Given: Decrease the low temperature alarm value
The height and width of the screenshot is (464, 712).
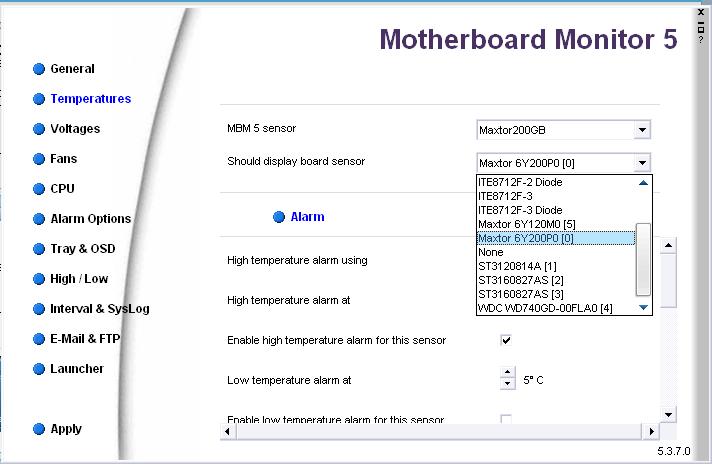Looking at the screenshot, I should [507, 384].
